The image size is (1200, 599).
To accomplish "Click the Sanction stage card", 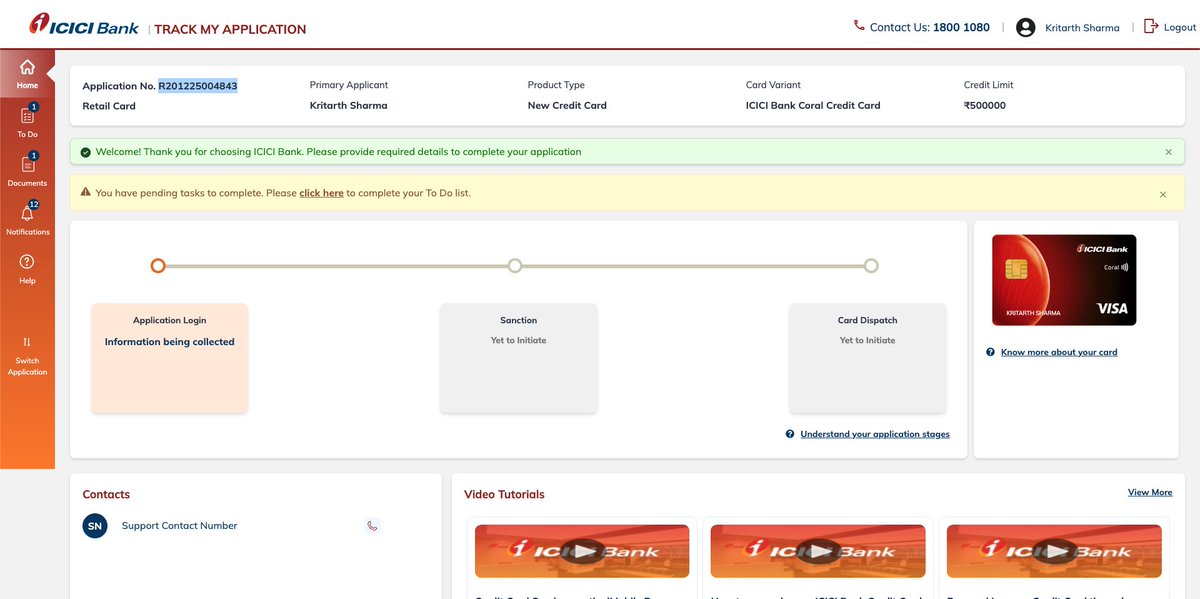I will (519, 358).
